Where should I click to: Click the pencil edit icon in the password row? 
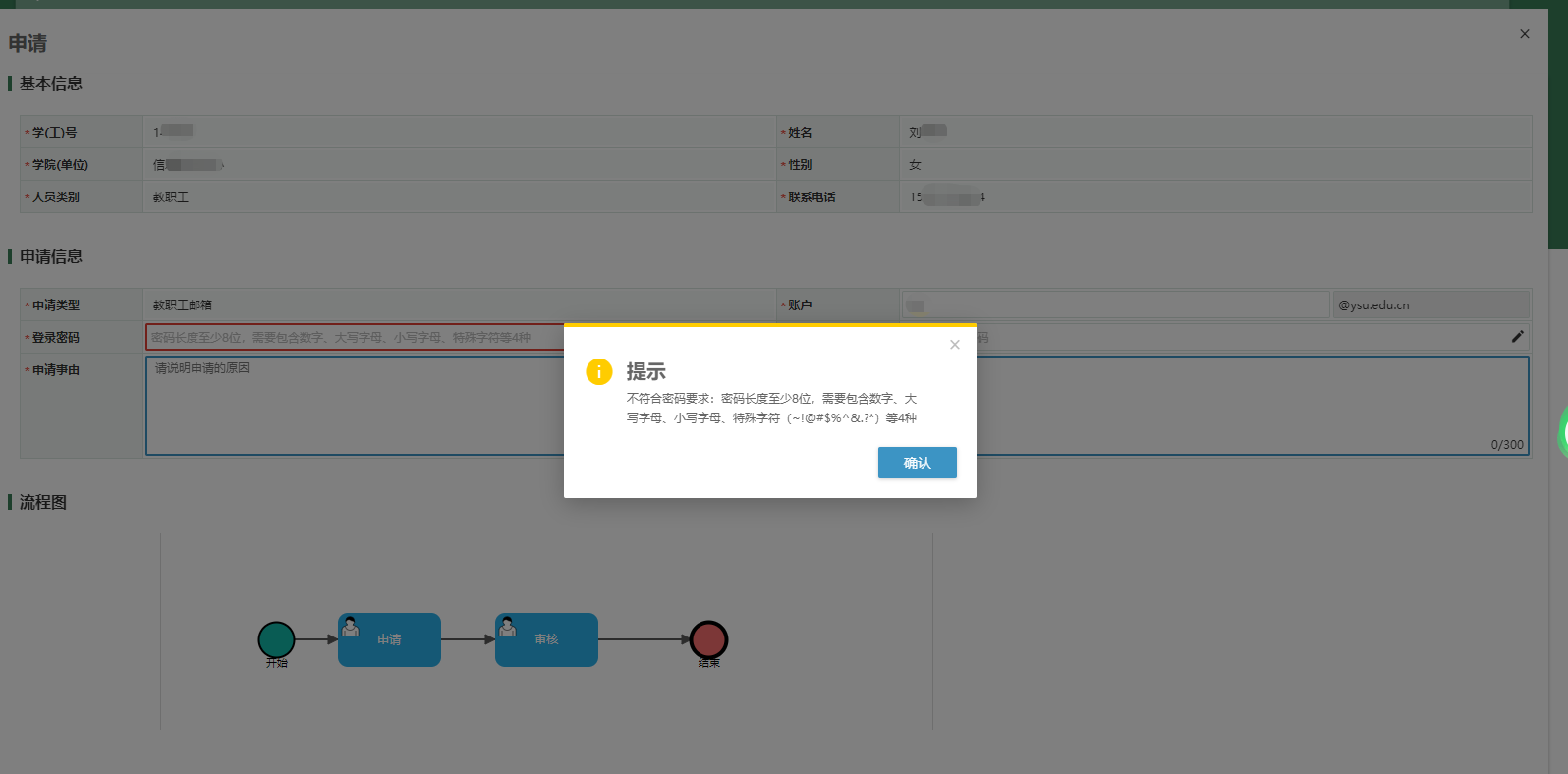click(1517, 337)
